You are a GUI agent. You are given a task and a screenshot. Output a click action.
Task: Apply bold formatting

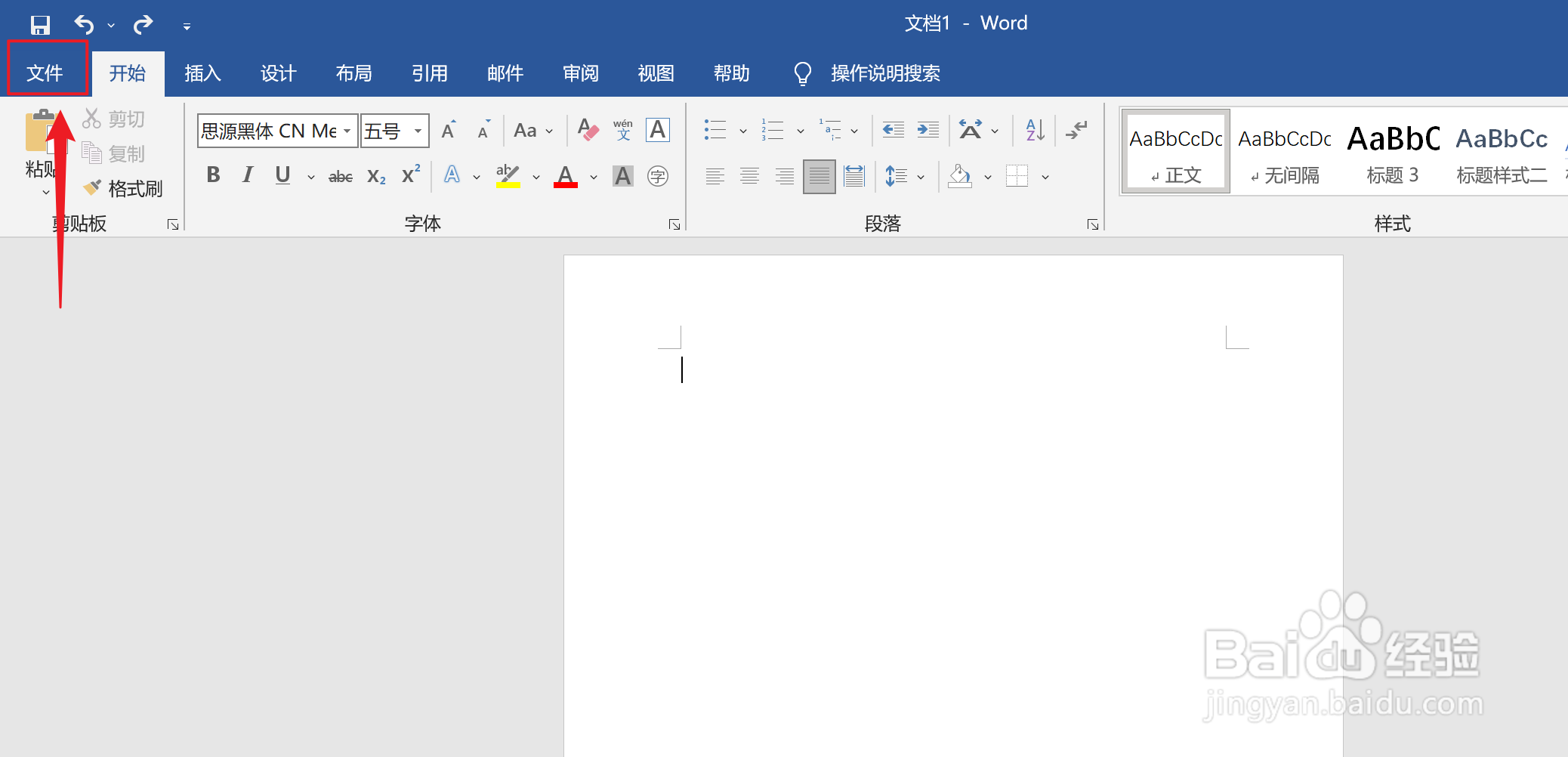point(212,175)
